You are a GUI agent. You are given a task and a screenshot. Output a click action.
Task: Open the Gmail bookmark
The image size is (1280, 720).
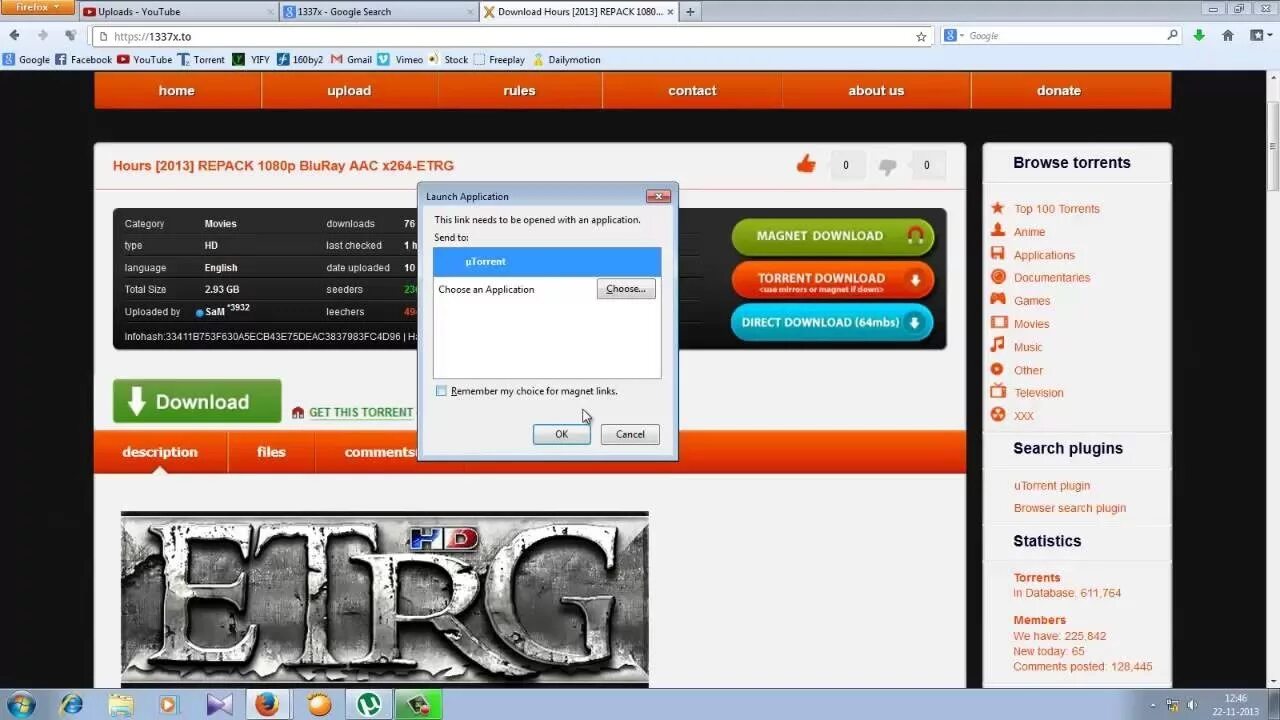[x=351, y=59]
